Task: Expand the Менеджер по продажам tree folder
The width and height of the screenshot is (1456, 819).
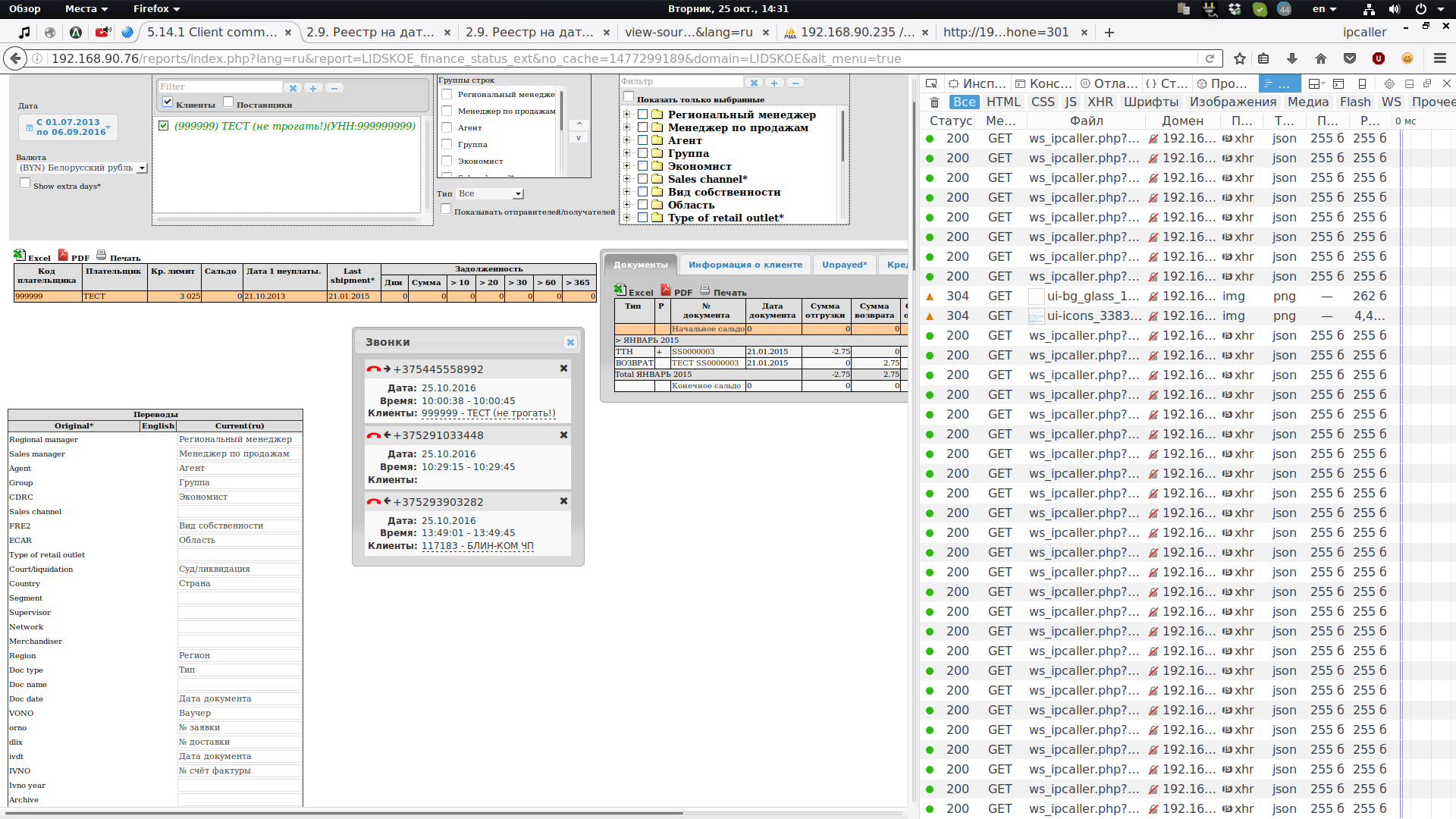Action: point(627,127)
